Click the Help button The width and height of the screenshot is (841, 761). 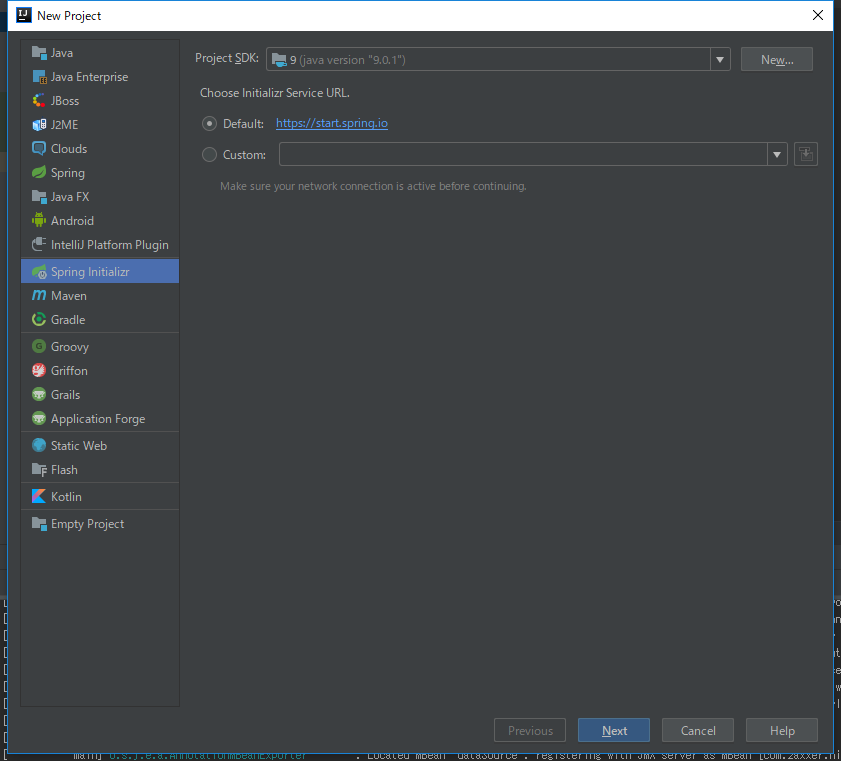click(781, 730)
